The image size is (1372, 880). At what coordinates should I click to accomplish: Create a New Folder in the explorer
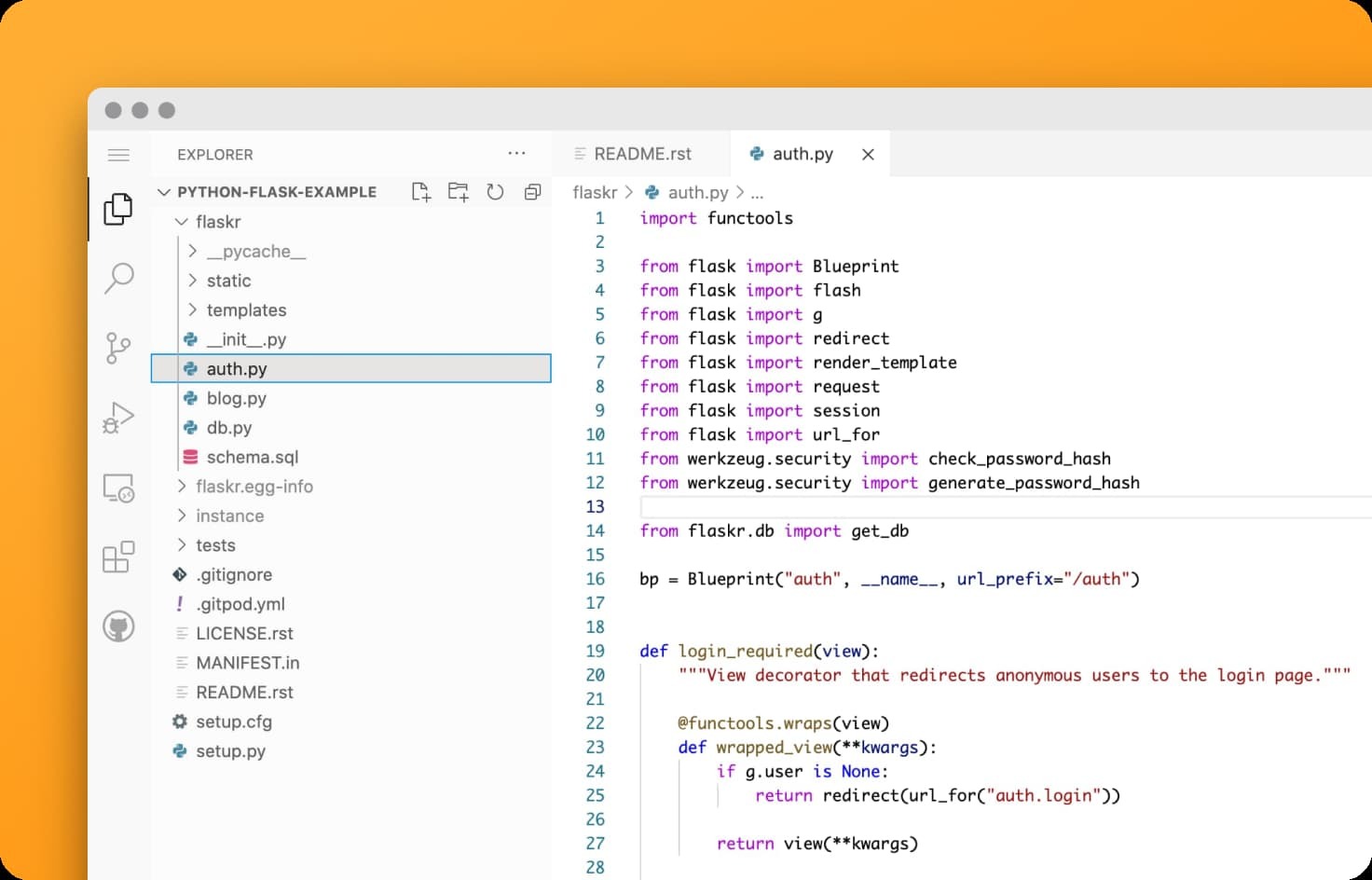tap(458, 191)
